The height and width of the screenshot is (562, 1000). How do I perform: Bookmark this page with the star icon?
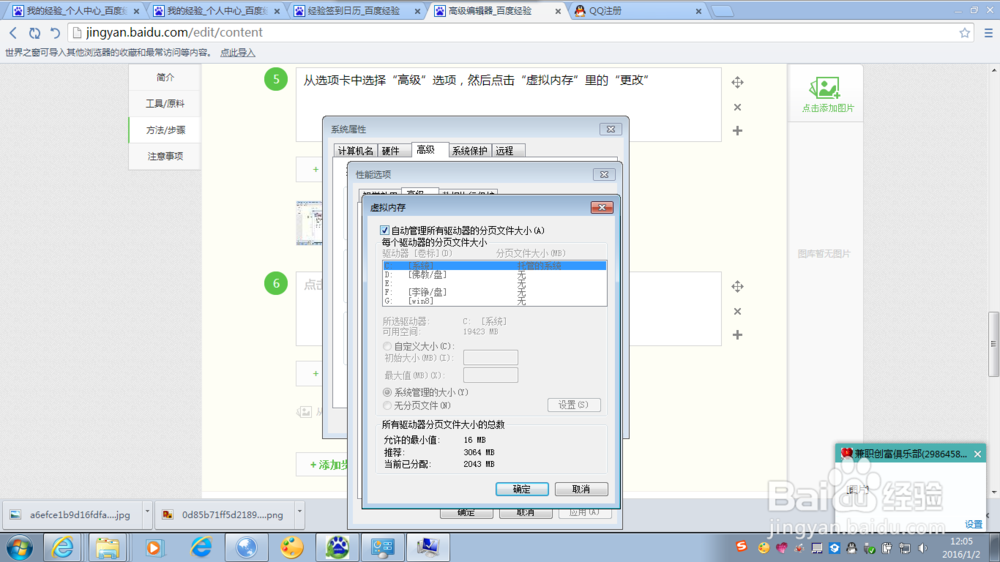pos(964,33)
